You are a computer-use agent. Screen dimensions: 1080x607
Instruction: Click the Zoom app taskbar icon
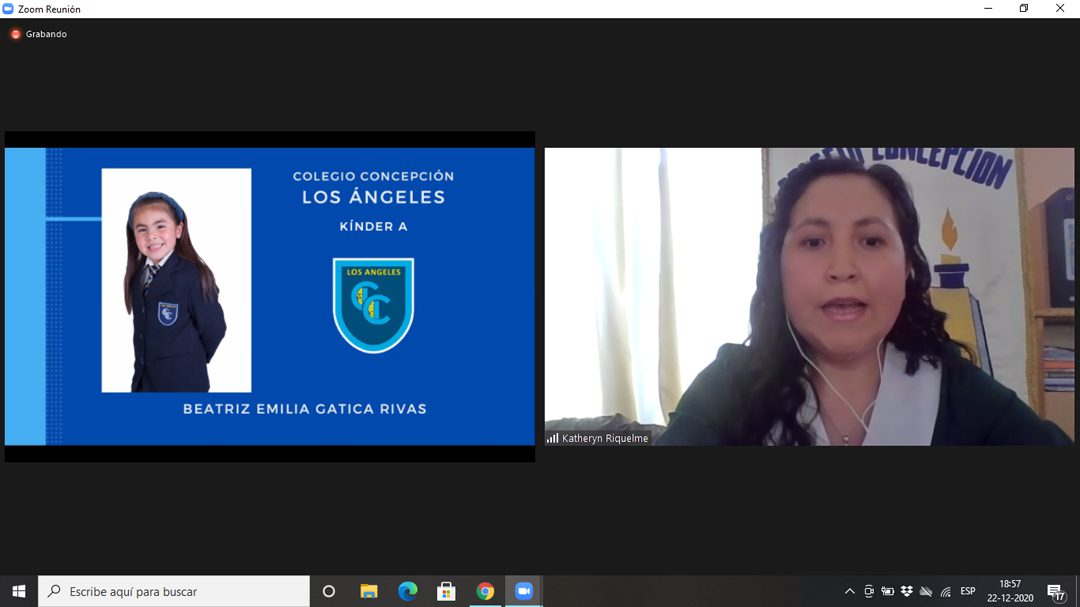524,591
